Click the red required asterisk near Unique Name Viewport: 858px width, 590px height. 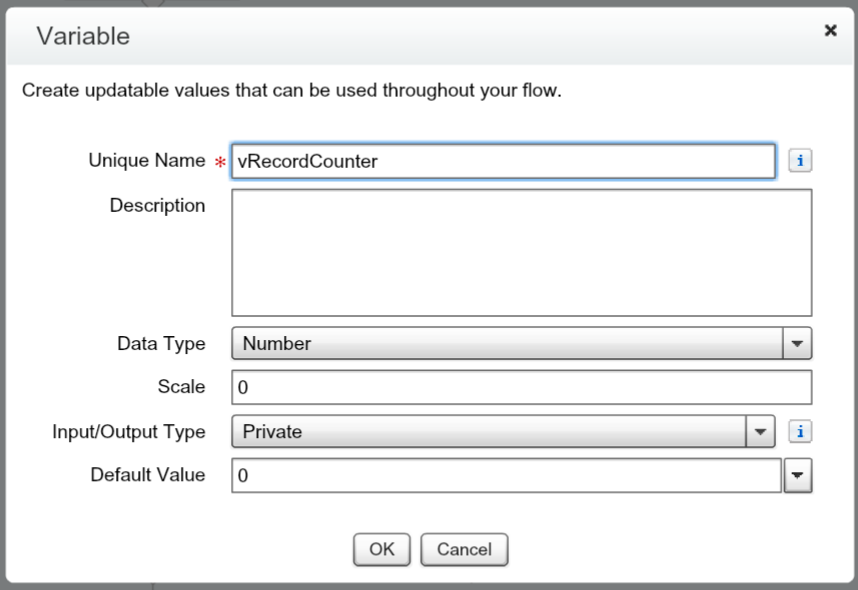221,162
